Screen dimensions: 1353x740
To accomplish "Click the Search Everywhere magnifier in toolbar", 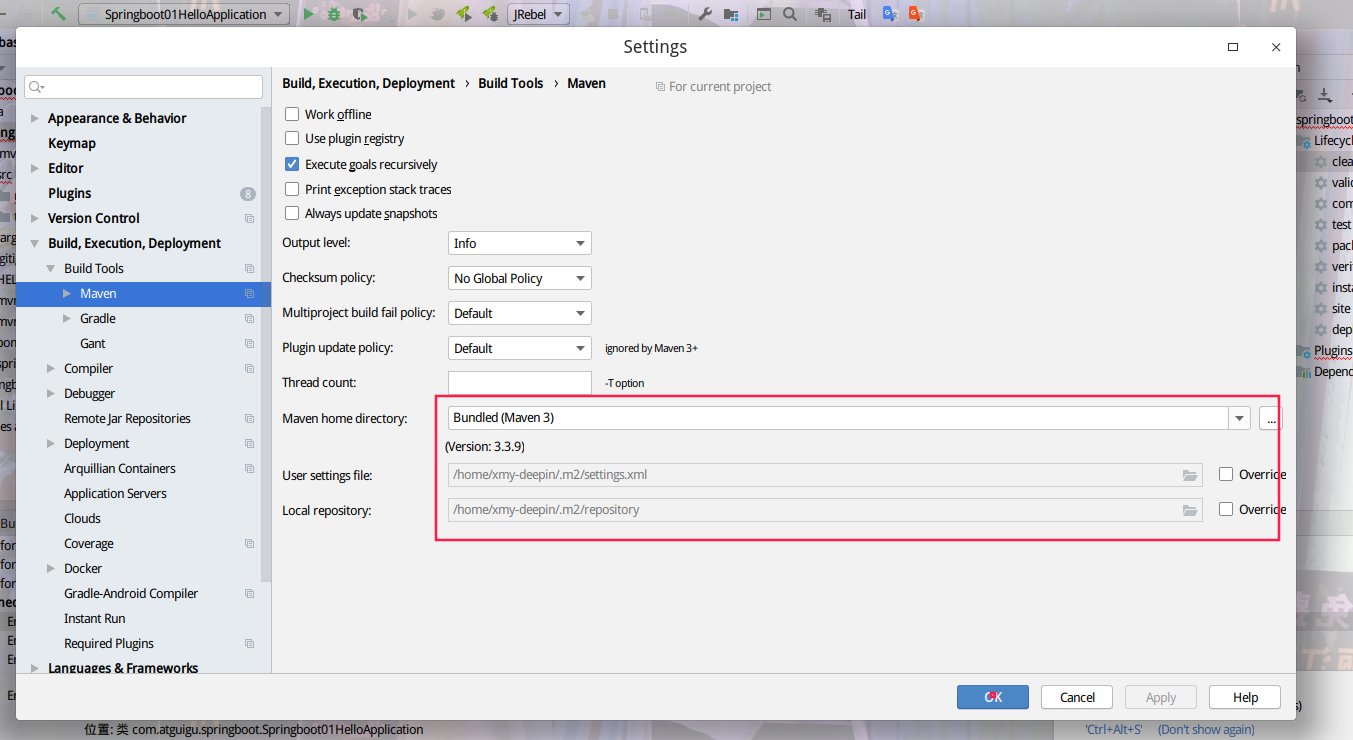I will (x=790, y=14).
